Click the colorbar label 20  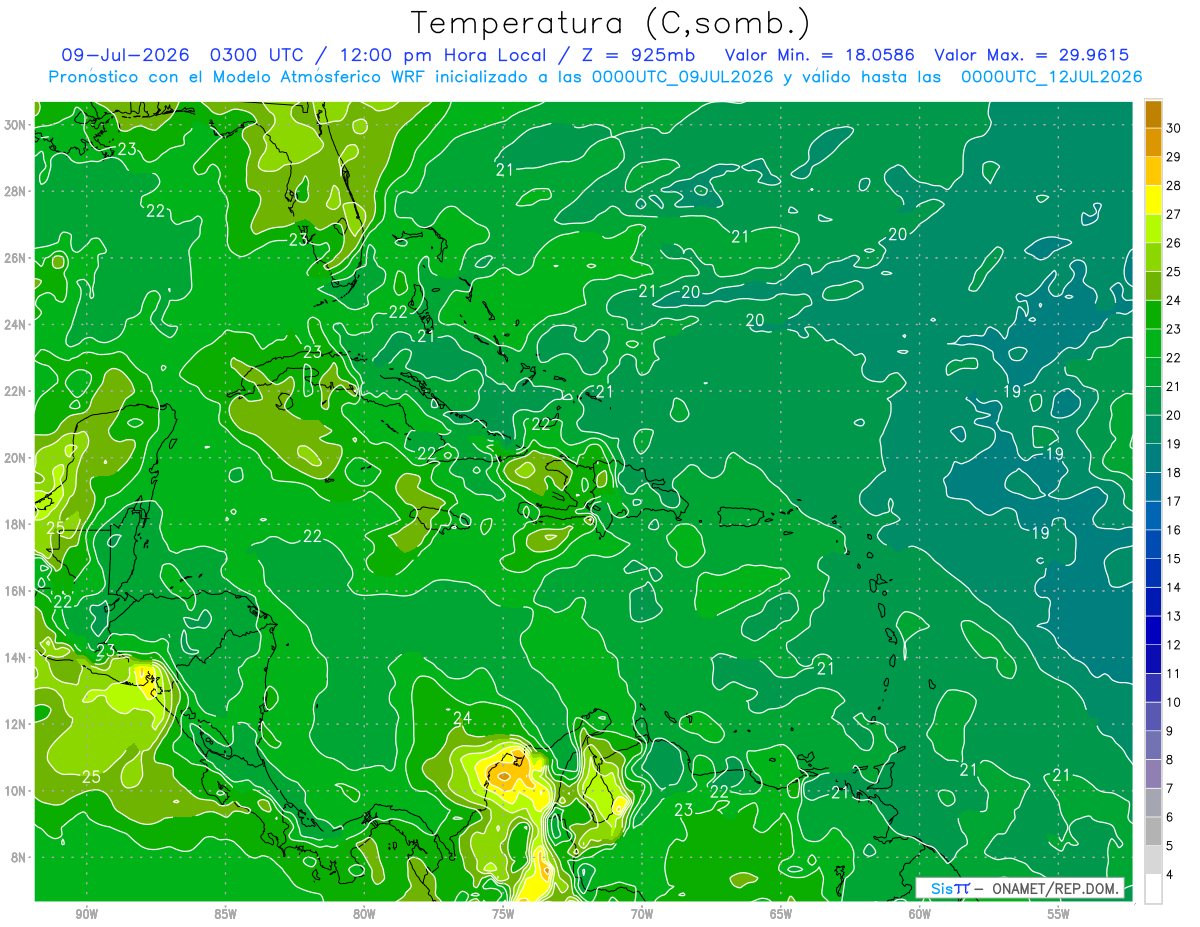[1174, 415]
